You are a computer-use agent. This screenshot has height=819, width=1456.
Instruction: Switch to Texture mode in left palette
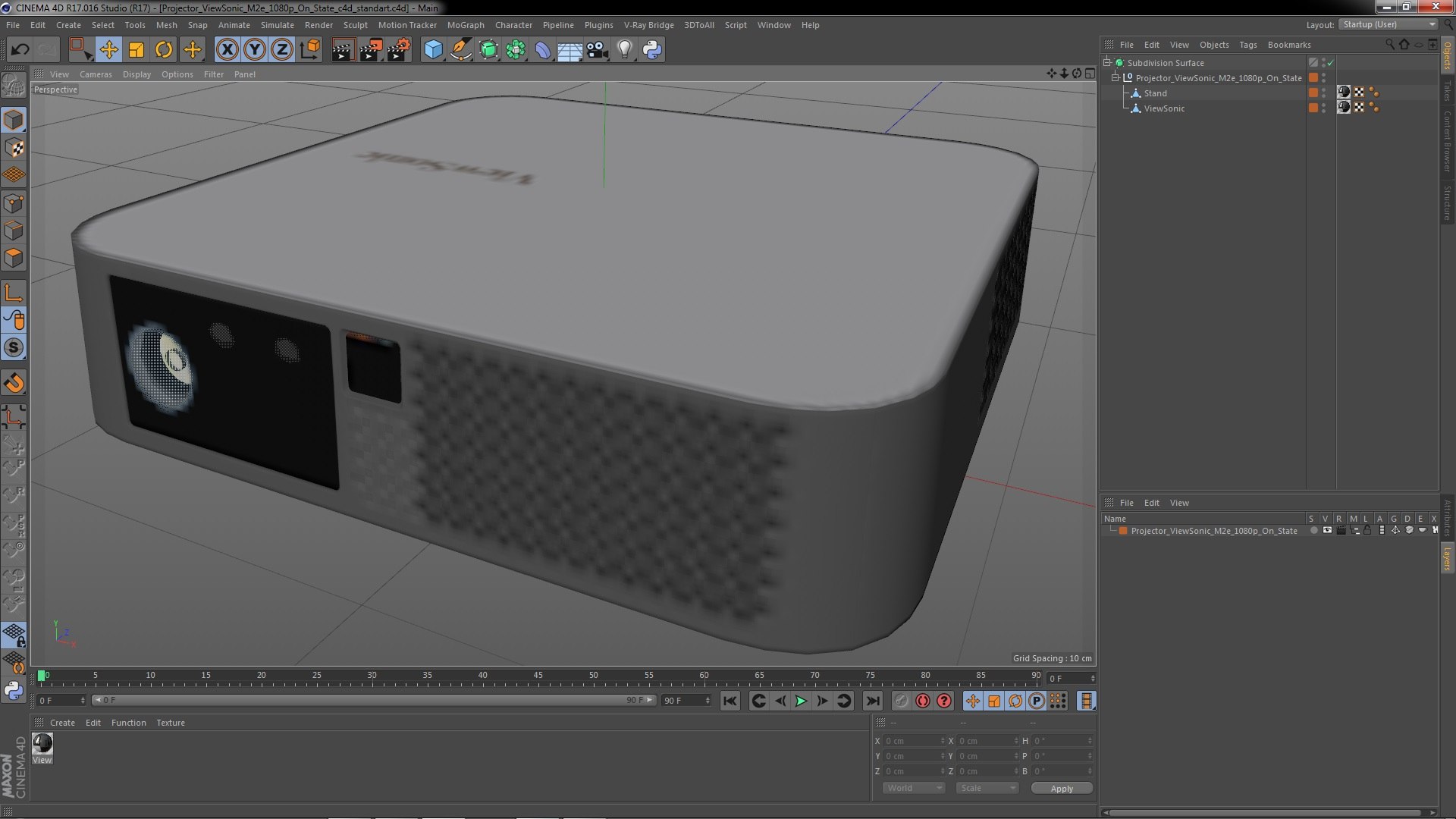coord(14,148)
